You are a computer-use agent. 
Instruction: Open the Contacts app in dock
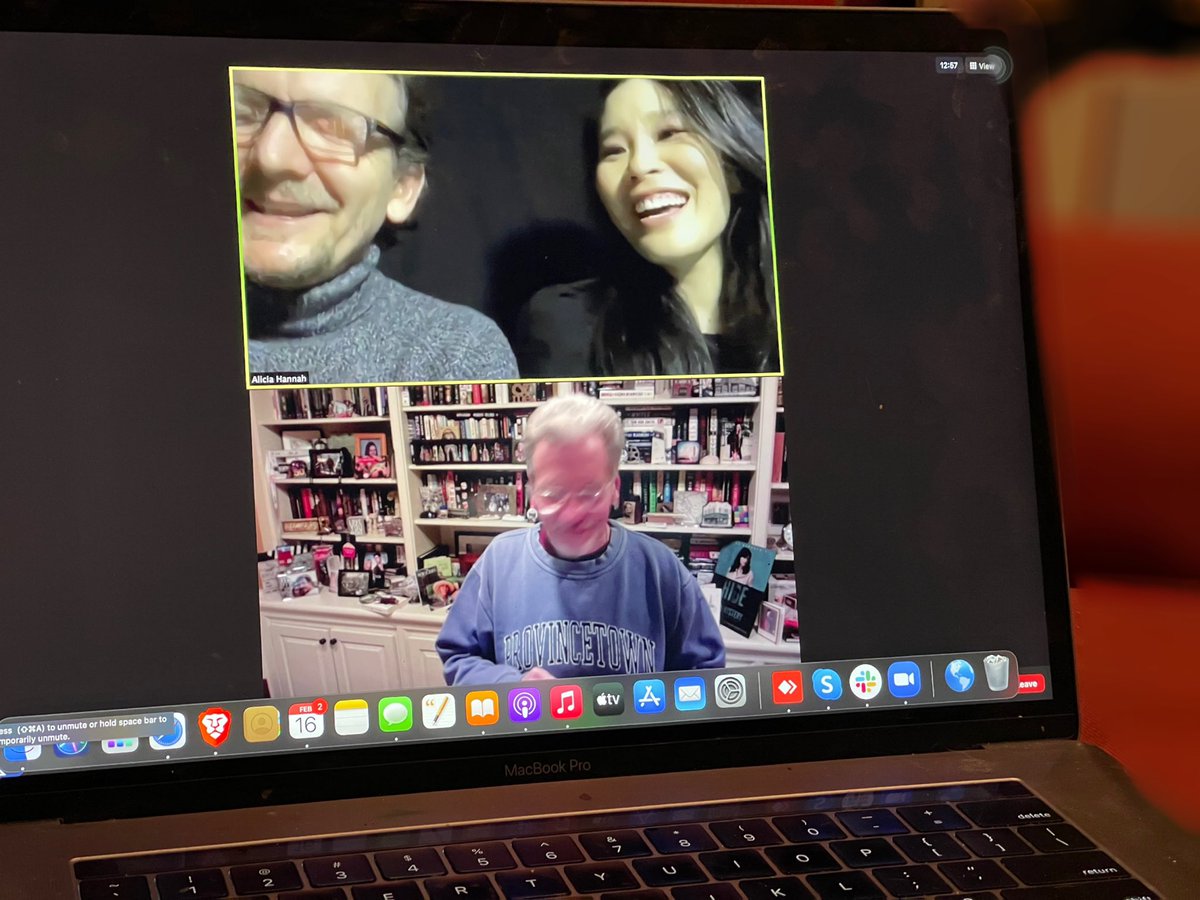pyautogui.click(x=261, y=723)
